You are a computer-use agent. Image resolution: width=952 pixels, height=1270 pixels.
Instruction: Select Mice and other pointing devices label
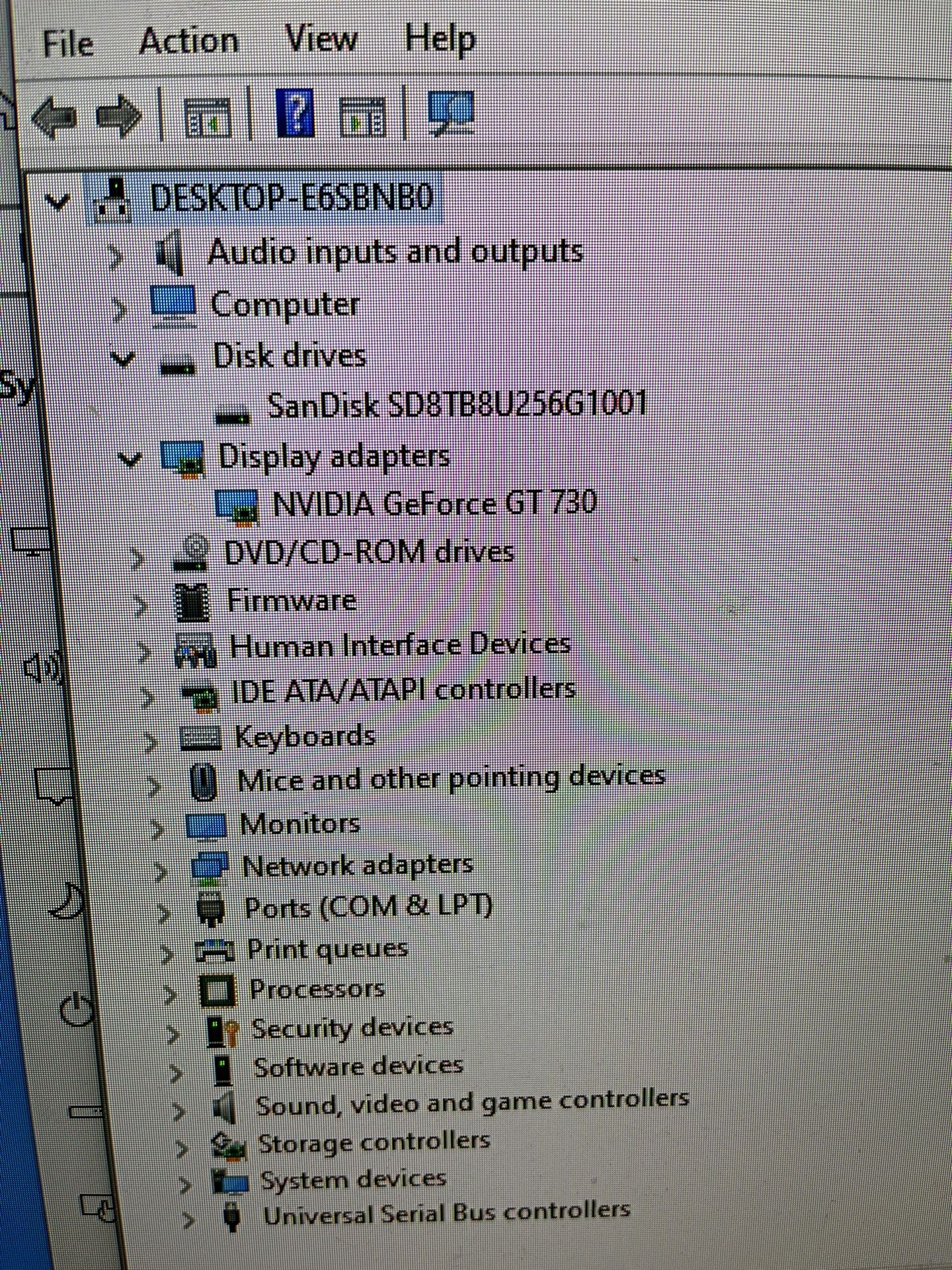pyautogui.click(x=452, y=778)
